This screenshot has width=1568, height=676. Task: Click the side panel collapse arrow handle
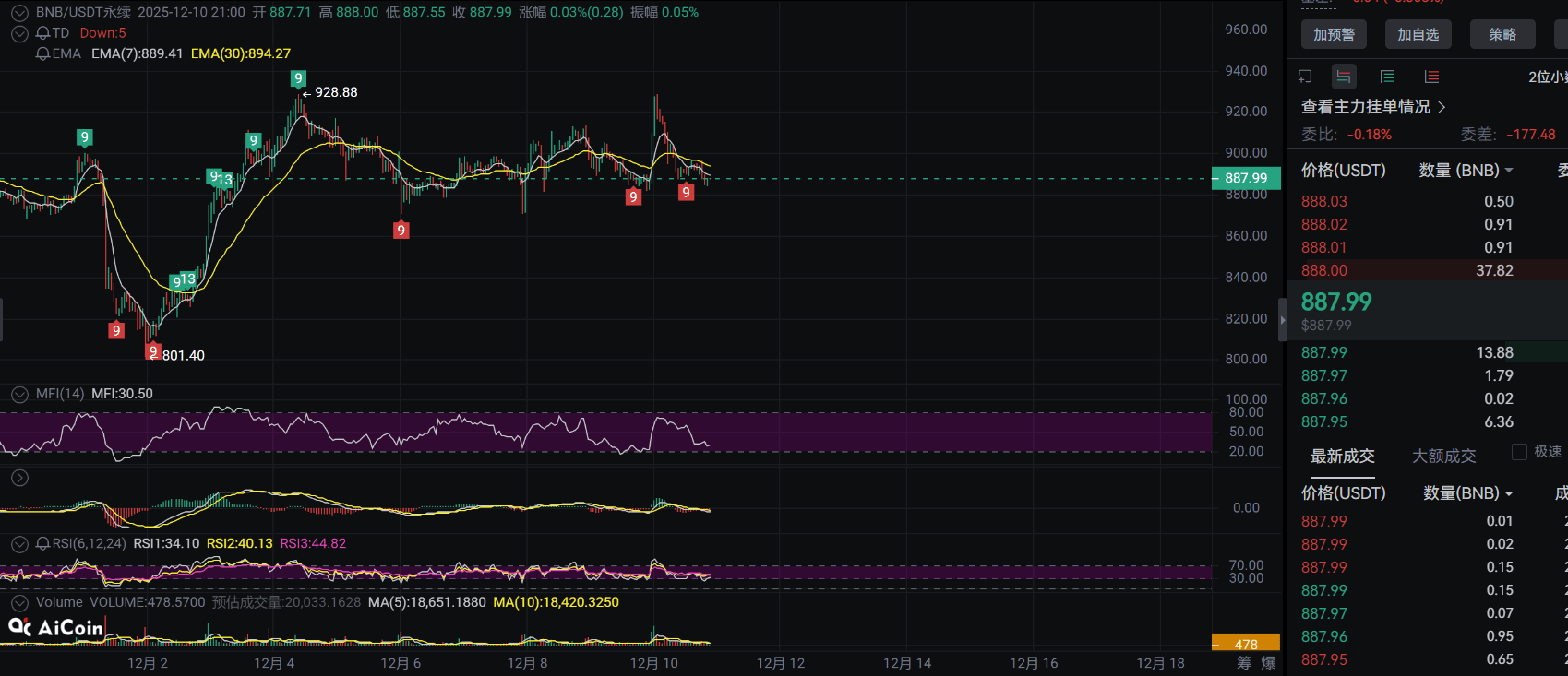click(x=1282, y=320)
